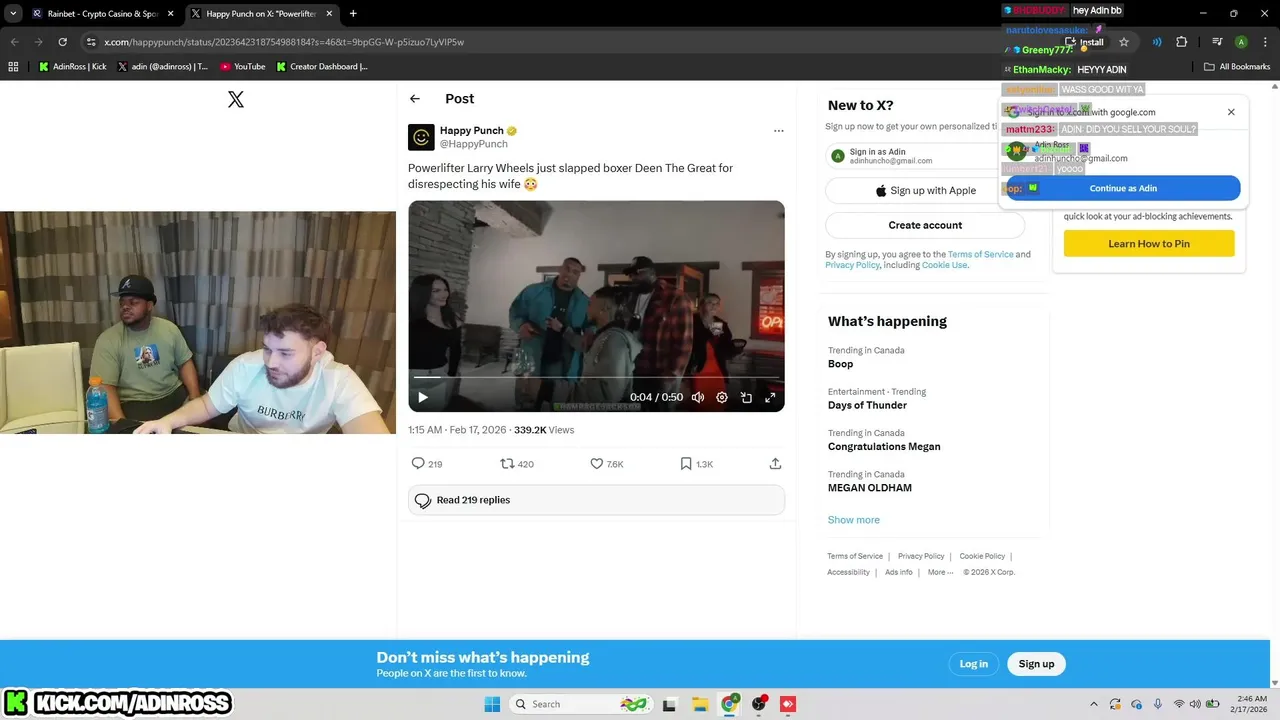Switch to the Rainbet Crypto Casino tab

tap(101, 14)
